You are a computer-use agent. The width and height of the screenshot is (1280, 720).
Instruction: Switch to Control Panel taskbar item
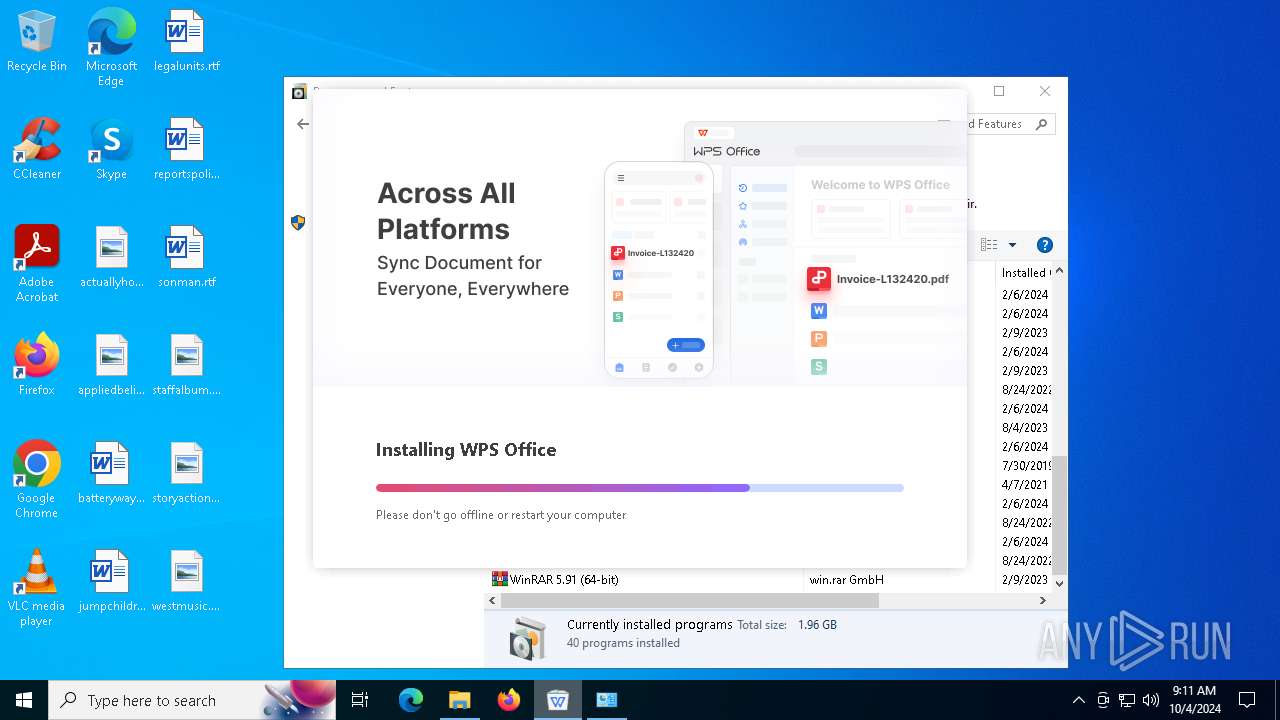pos(607,700)
